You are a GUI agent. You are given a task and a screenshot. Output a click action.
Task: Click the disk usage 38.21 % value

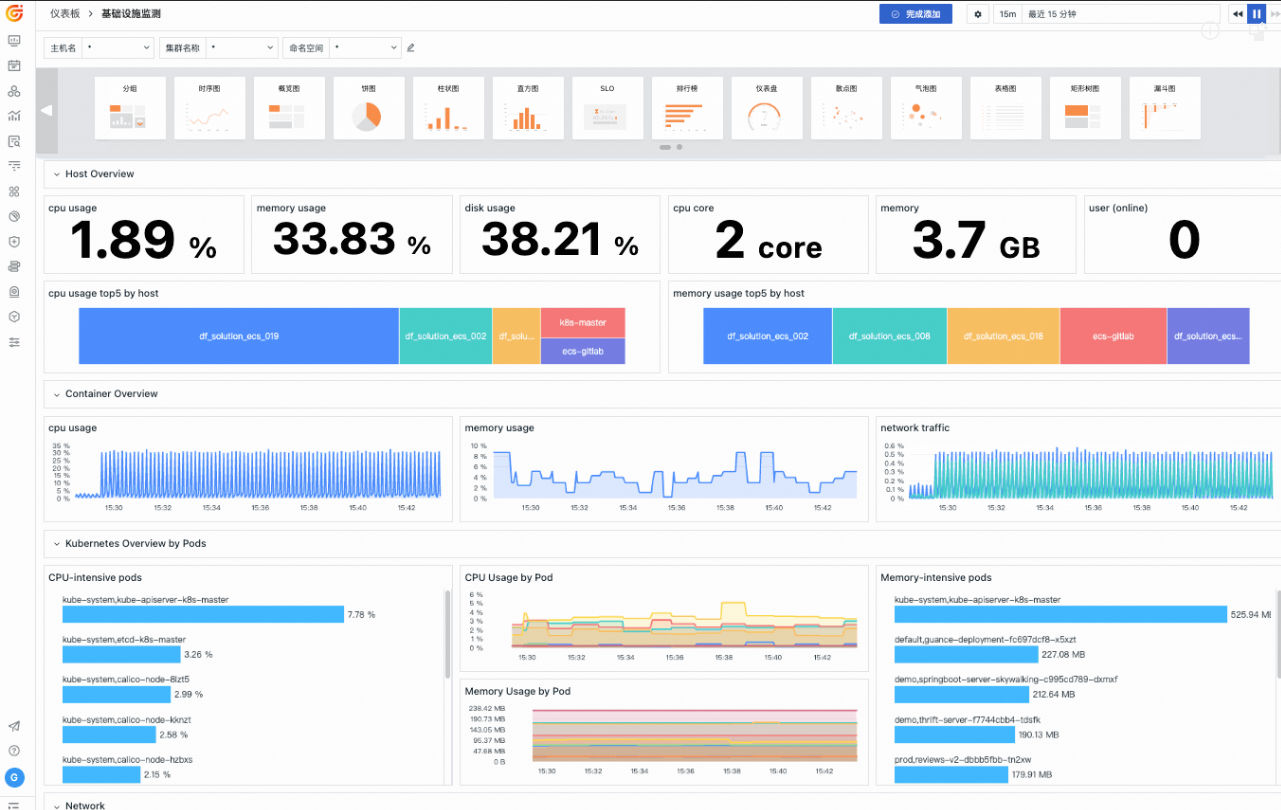click(560, 240)
